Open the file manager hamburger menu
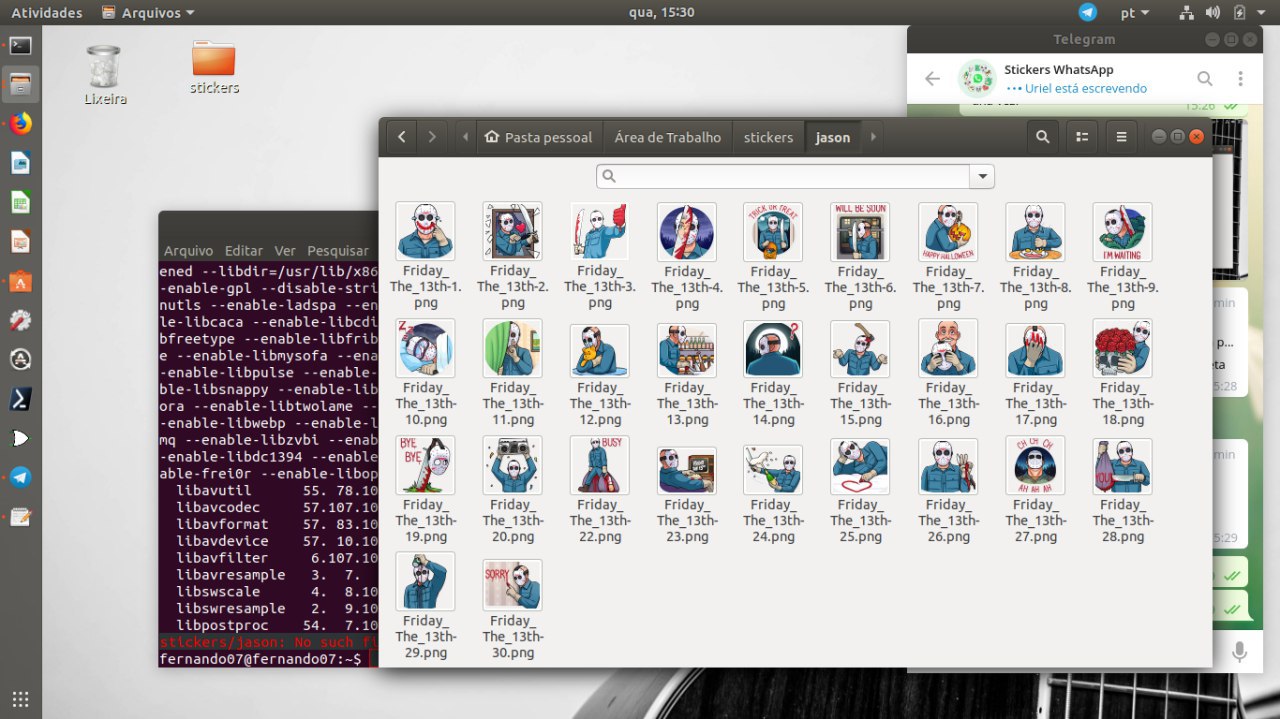Image resolution: width=1280 pixels, height=719 pixels. point(1121,137)
